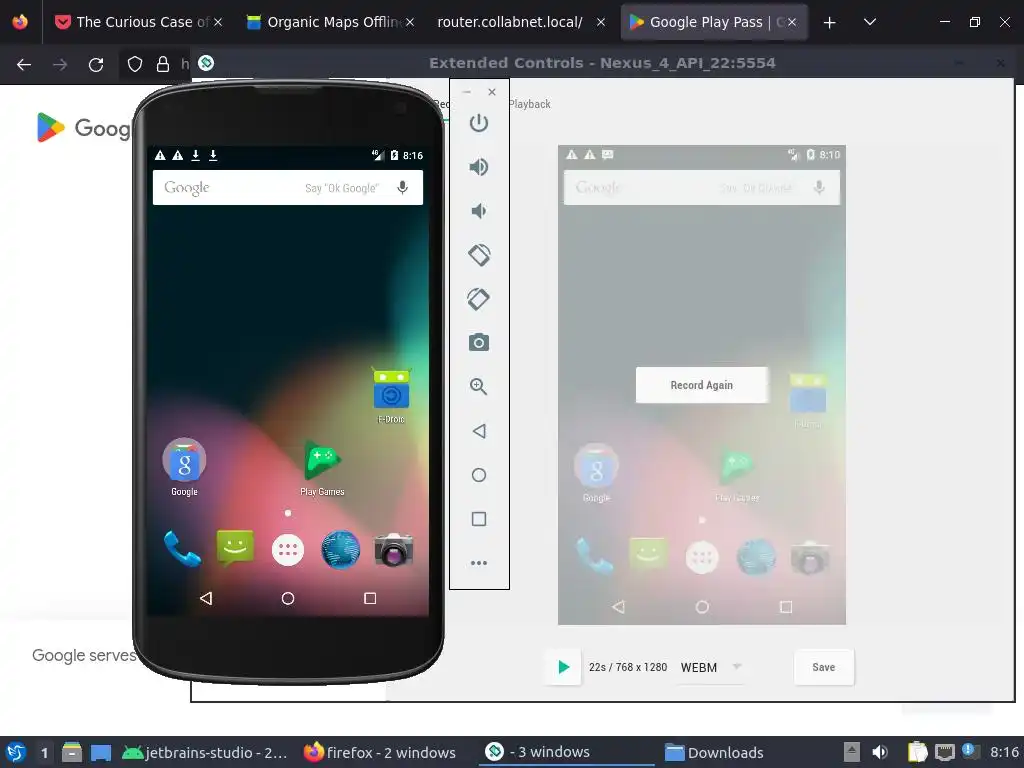Take a screenshot with the emulator camera icon
The width and height of the screenshot is (1024, 768).
[x=479, y=342]
